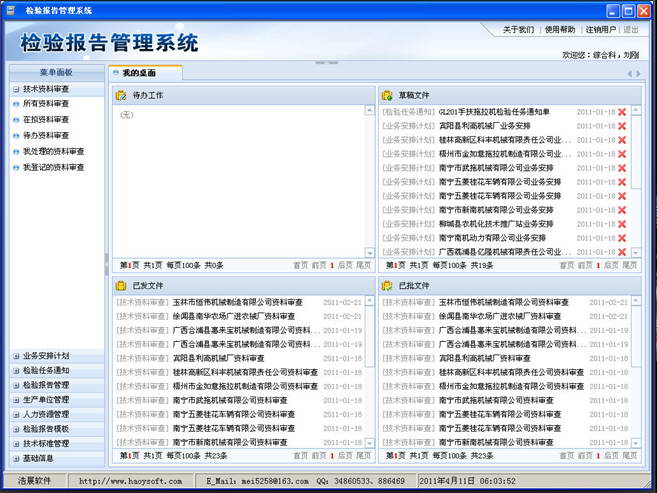Expand the 检验任务通知 menu group
This screenshot has width=657, height=493.
click(16, 371)
